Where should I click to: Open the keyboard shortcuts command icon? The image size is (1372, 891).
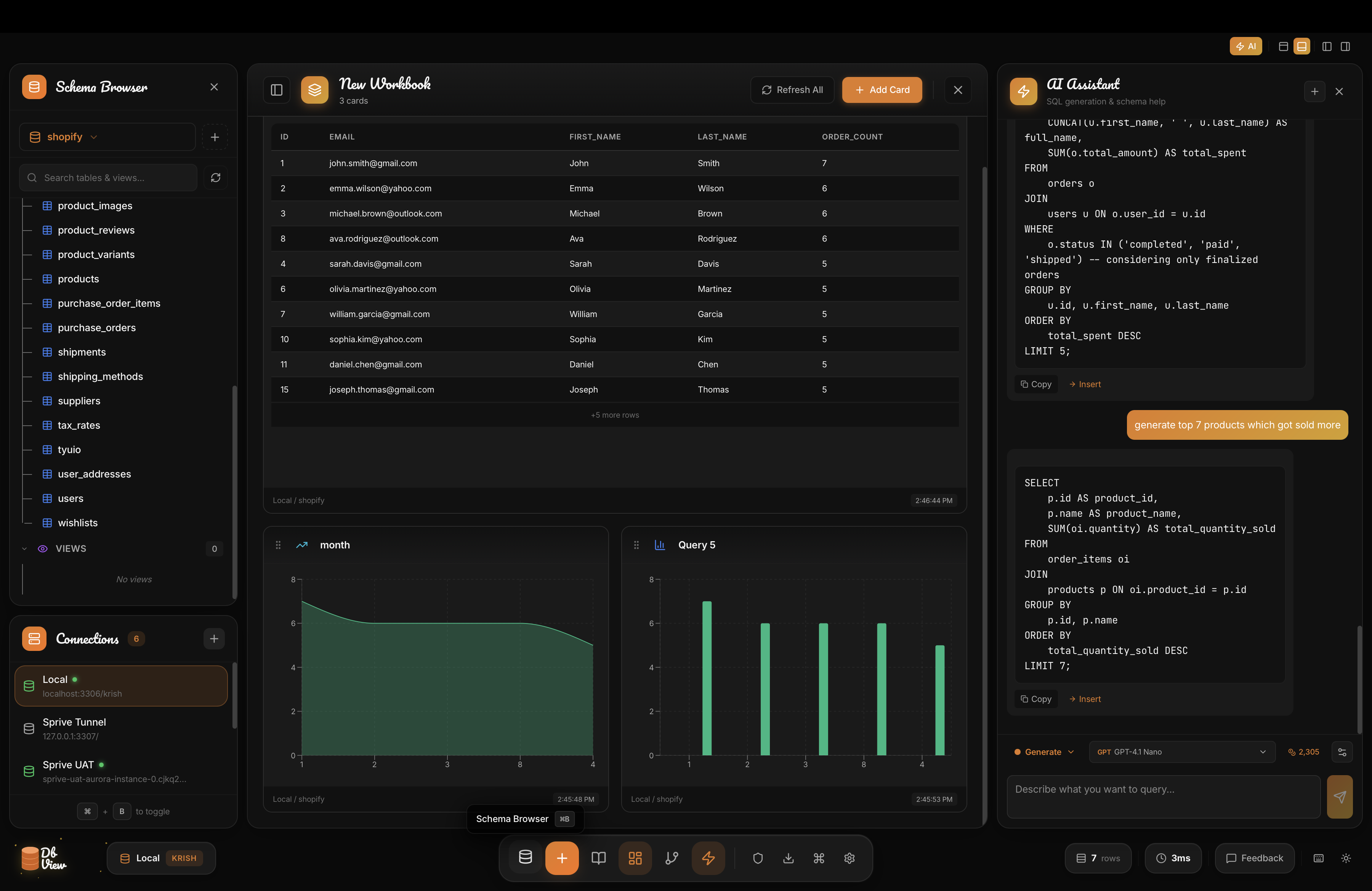[x=819, y=858]
